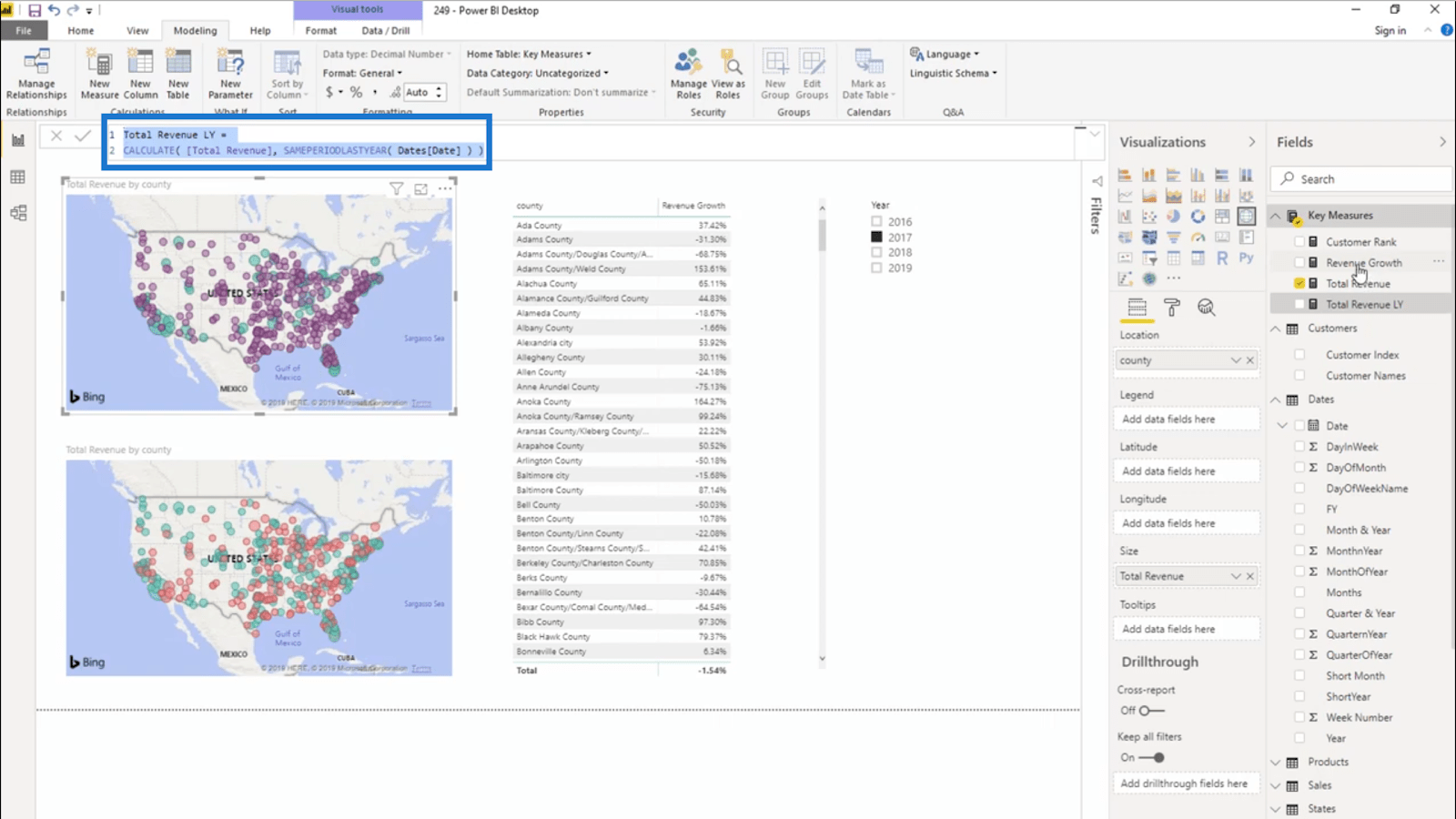Image resolution: width=1456 pixels, height=819 pixels.
Task: Untick the Total Revenue field checkbox
Action: [x=1299, y=284]
